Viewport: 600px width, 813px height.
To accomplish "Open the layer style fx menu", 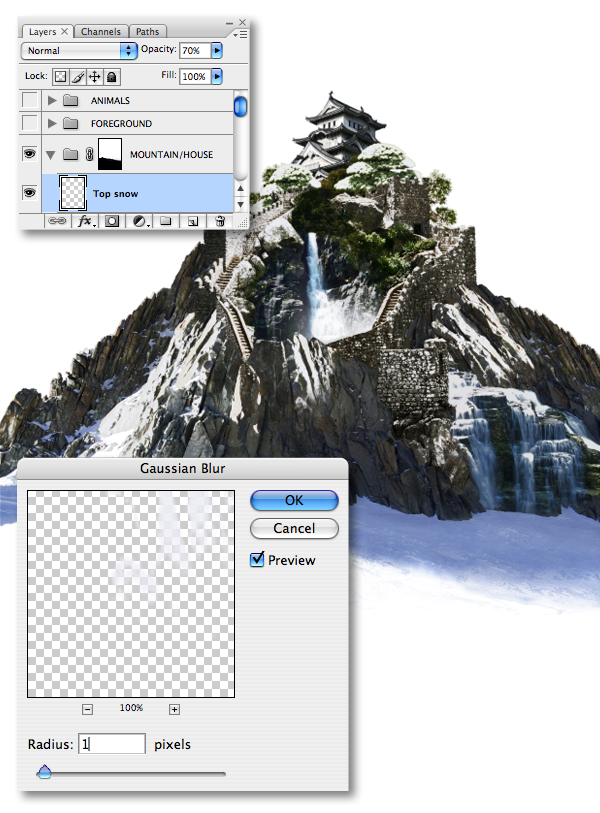I will click(x=86, y=221).
